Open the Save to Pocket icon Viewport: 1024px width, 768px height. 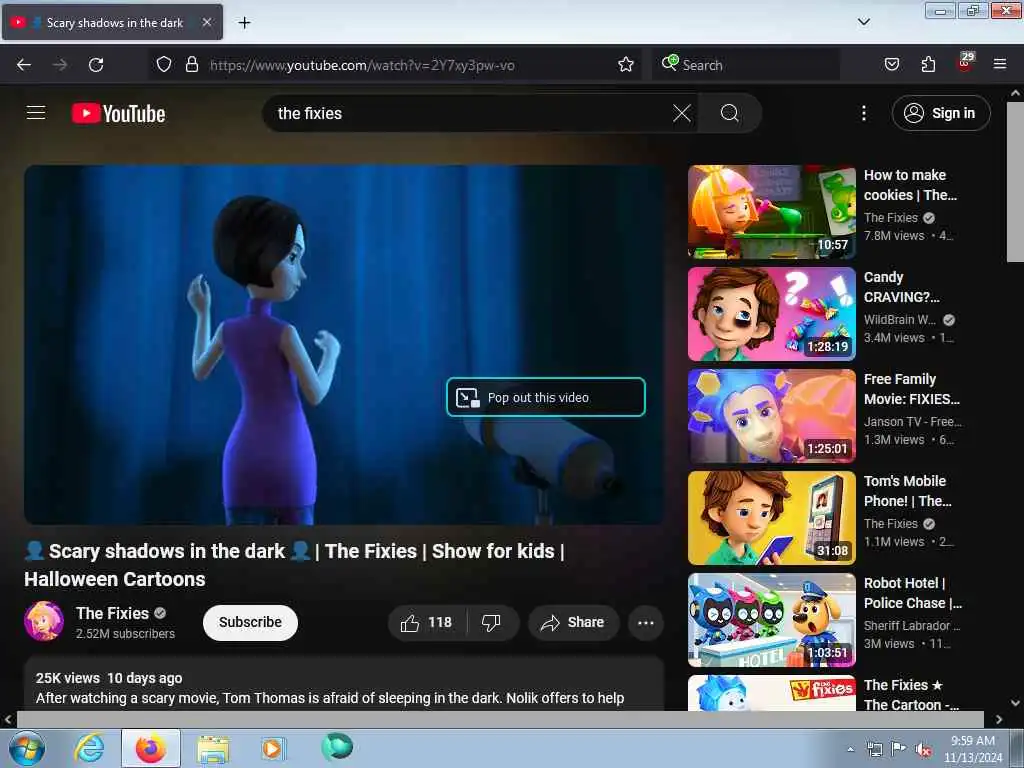891,65
